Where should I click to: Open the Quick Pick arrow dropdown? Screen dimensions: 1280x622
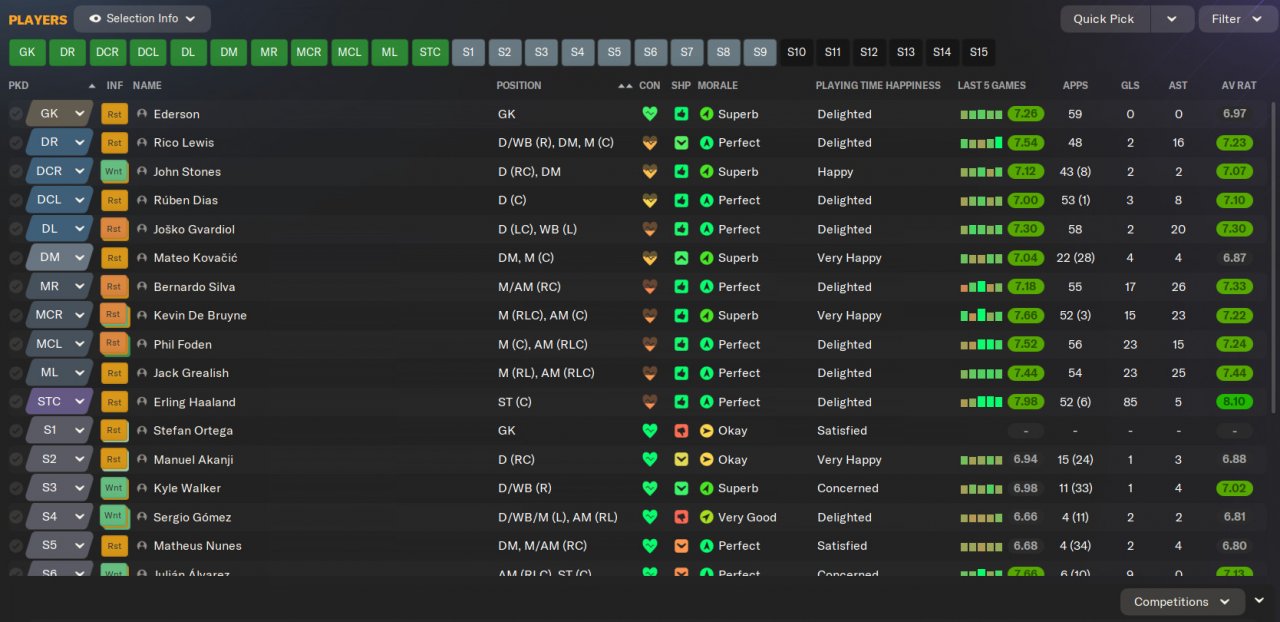click(x=1172, y=19)
